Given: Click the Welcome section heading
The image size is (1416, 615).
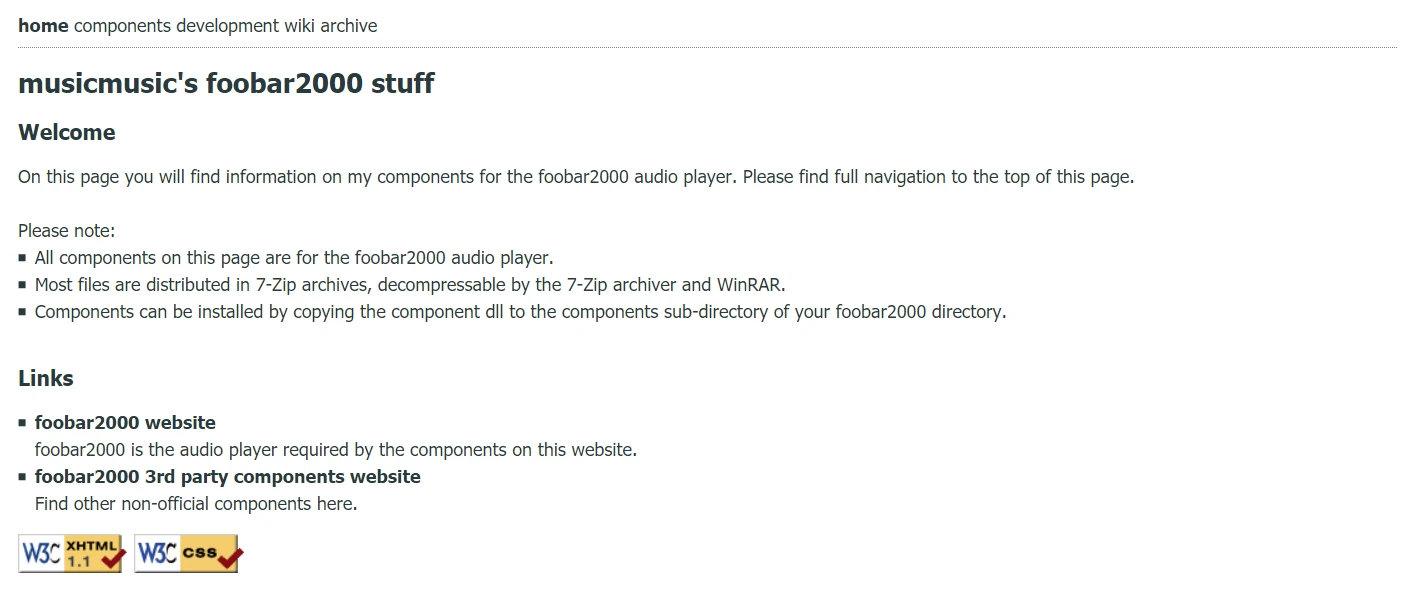Looking at the screenshot, I should coord(66,131).
